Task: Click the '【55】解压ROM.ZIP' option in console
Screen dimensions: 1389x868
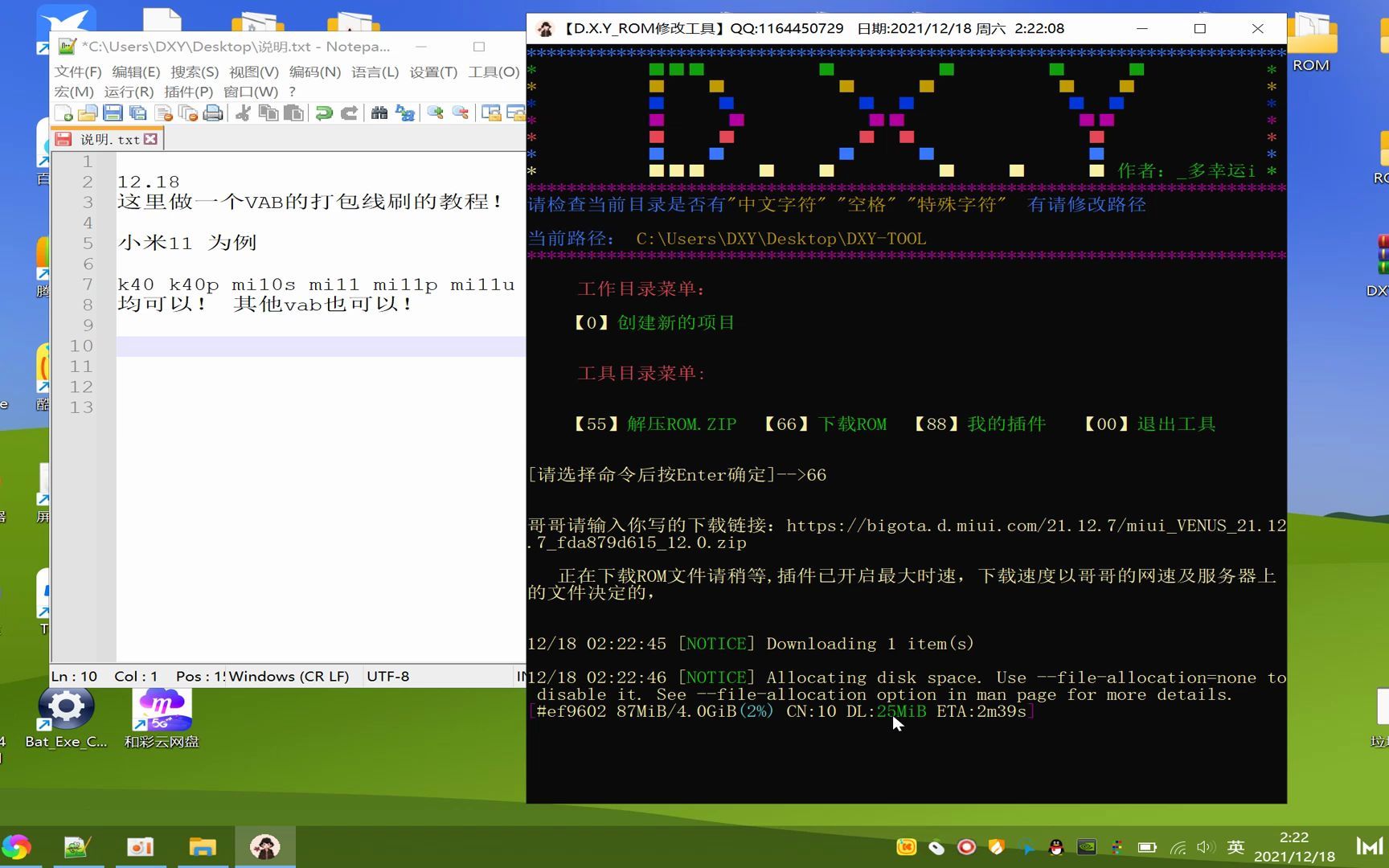Action: (x=654, y=424)
